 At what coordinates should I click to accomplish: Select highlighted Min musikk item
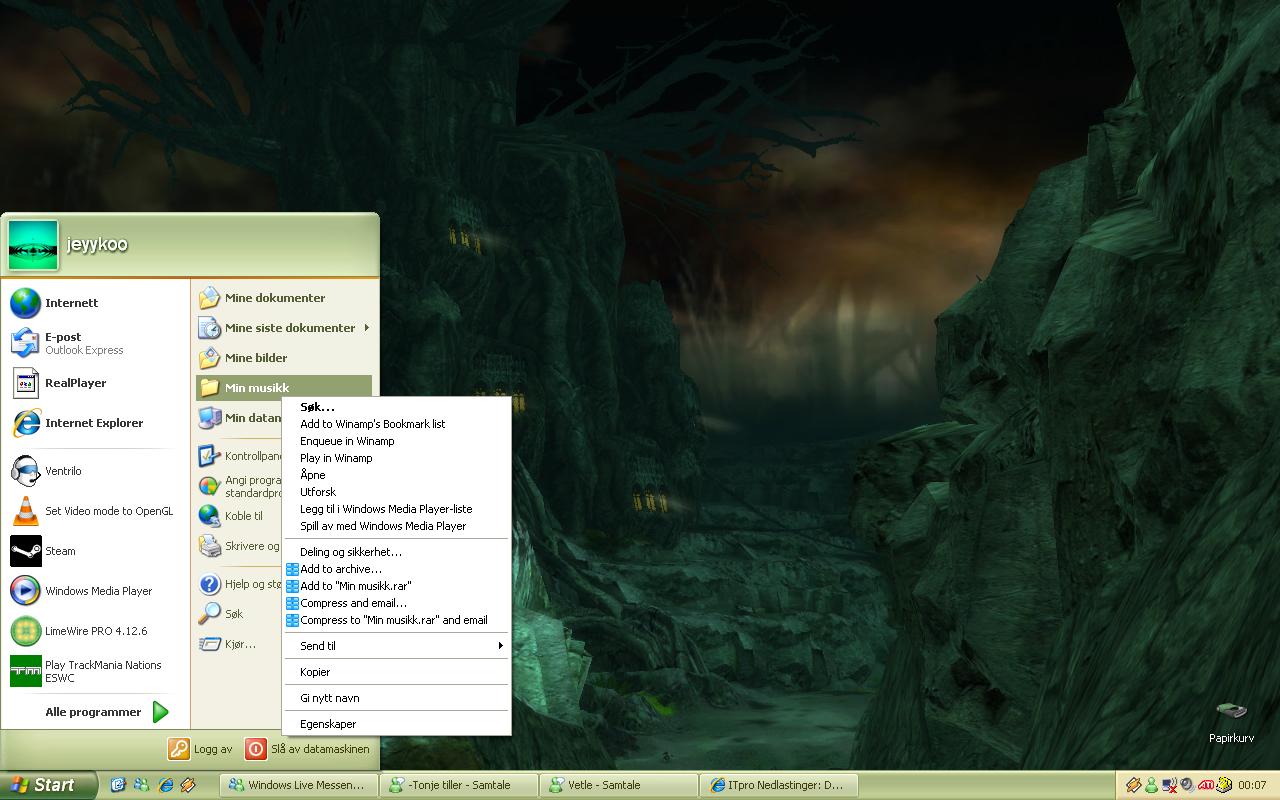pos(284,388)
